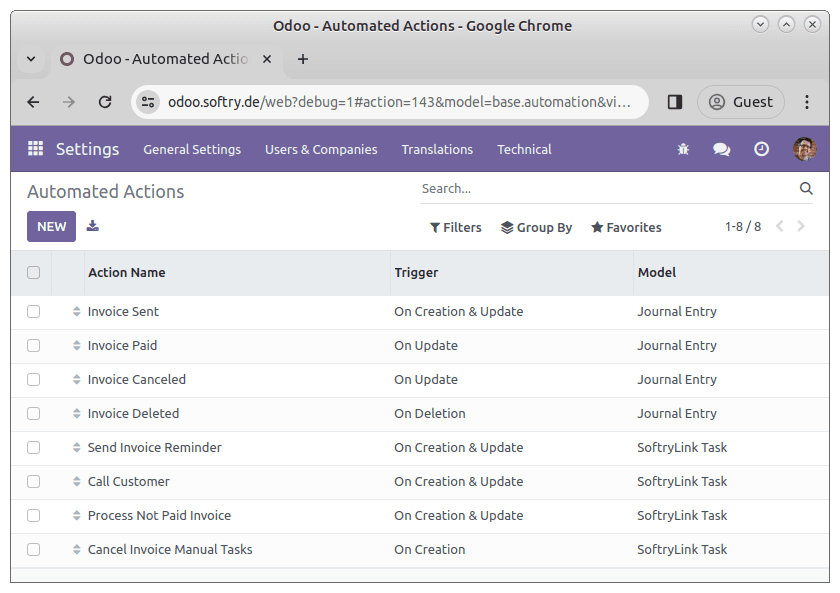Go to the next page of records

pos(801,227)
